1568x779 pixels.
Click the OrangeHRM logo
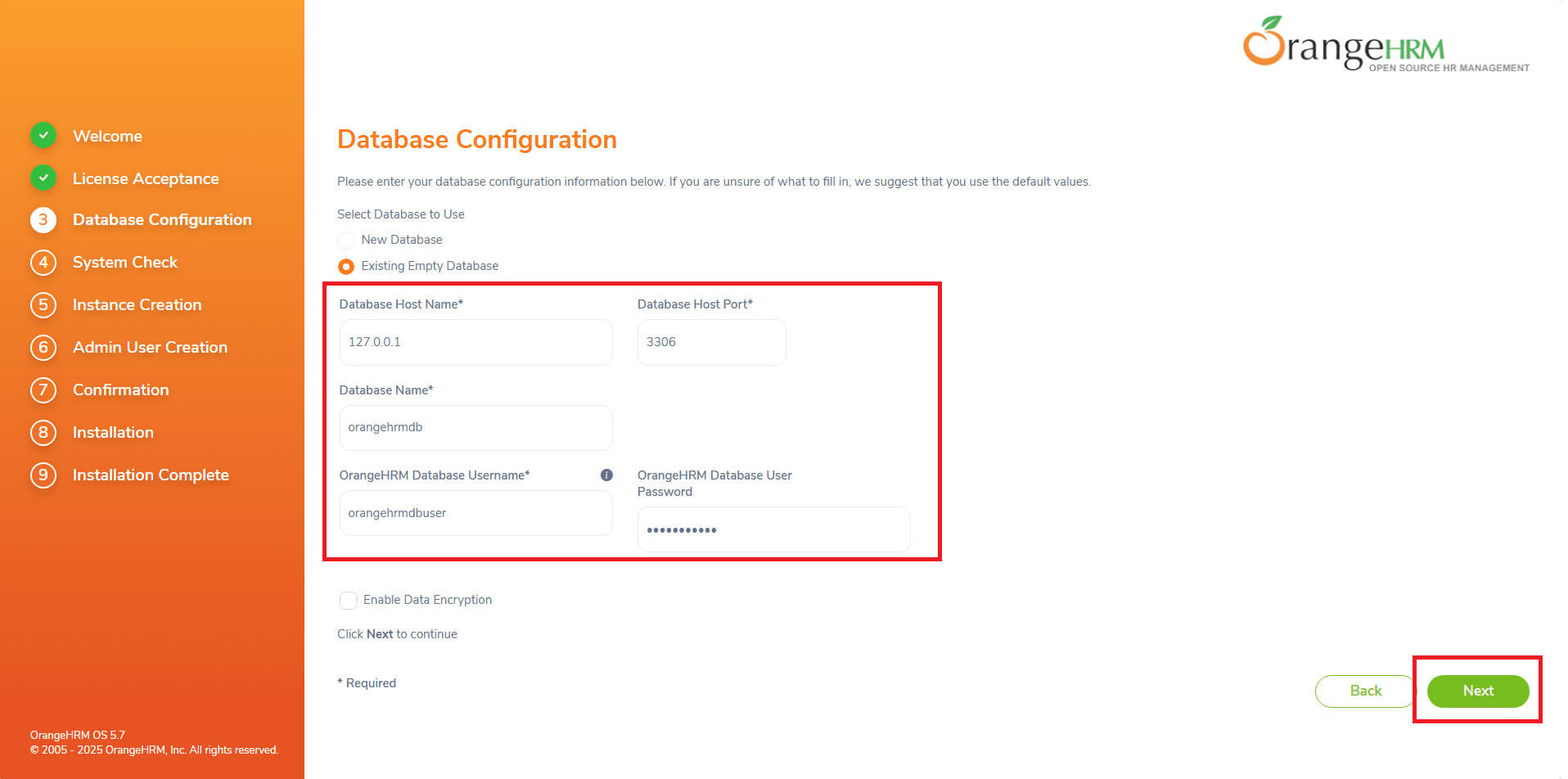point(1385,46)
